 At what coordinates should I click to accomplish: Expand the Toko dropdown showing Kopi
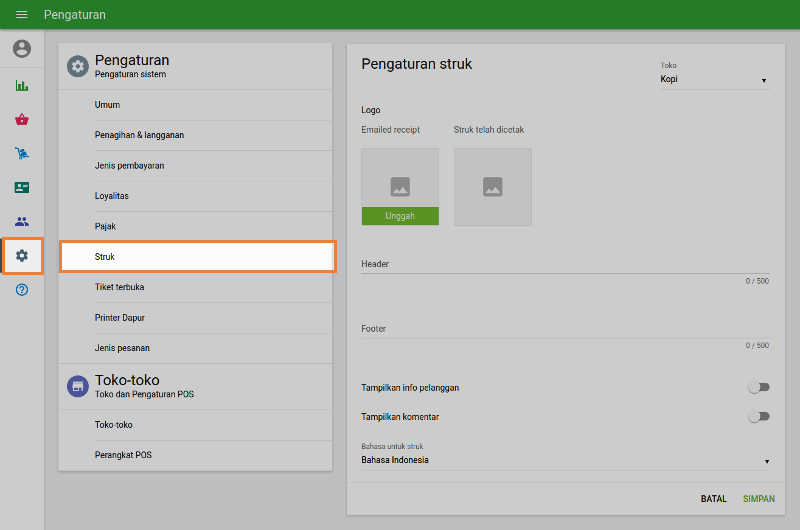[x=714, y=79]
